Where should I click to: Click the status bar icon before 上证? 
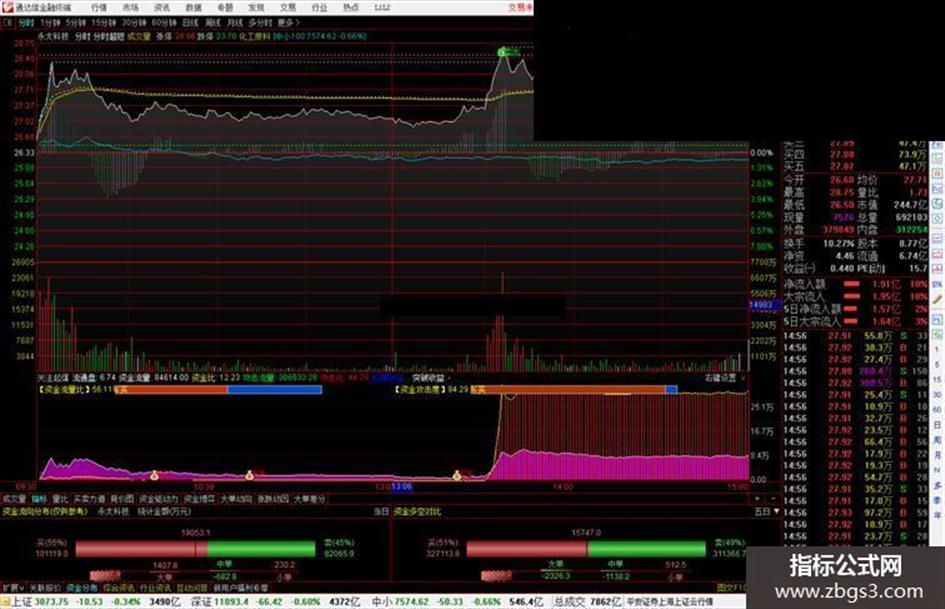pos(5,601)
